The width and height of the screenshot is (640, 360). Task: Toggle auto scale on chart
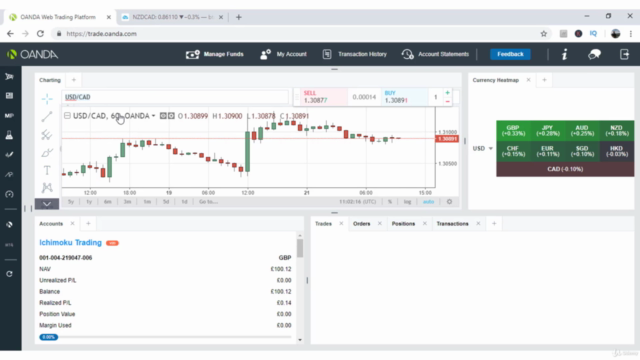click(x=428, y=202)
